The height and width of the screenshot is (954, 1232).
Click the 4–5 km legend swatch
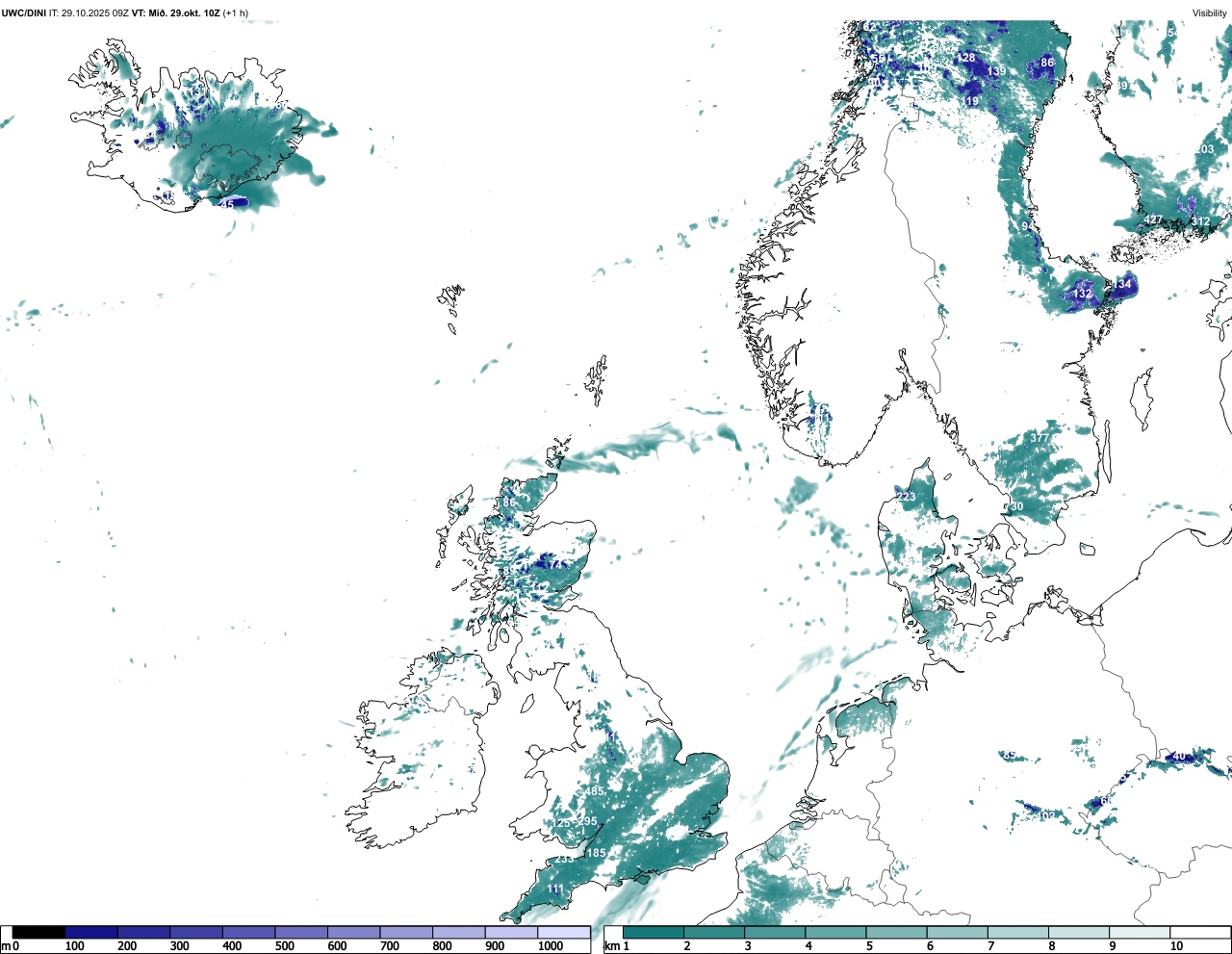click(x=835, y=933)
